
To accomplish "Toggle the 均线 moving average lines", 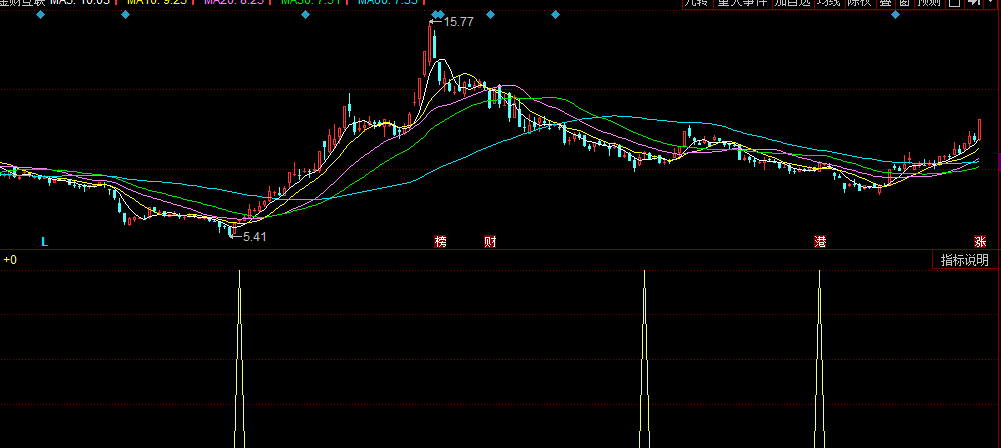I will click(x=828, y=4).
